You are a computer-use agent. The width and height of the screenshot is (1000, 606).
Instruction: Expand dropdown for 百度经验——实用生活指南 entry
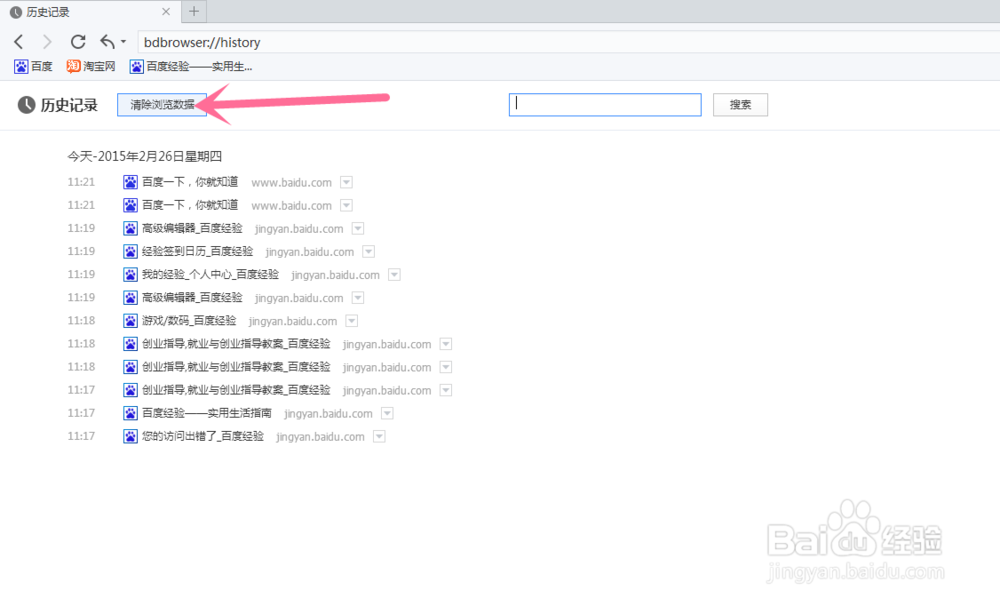pos(387,413)
